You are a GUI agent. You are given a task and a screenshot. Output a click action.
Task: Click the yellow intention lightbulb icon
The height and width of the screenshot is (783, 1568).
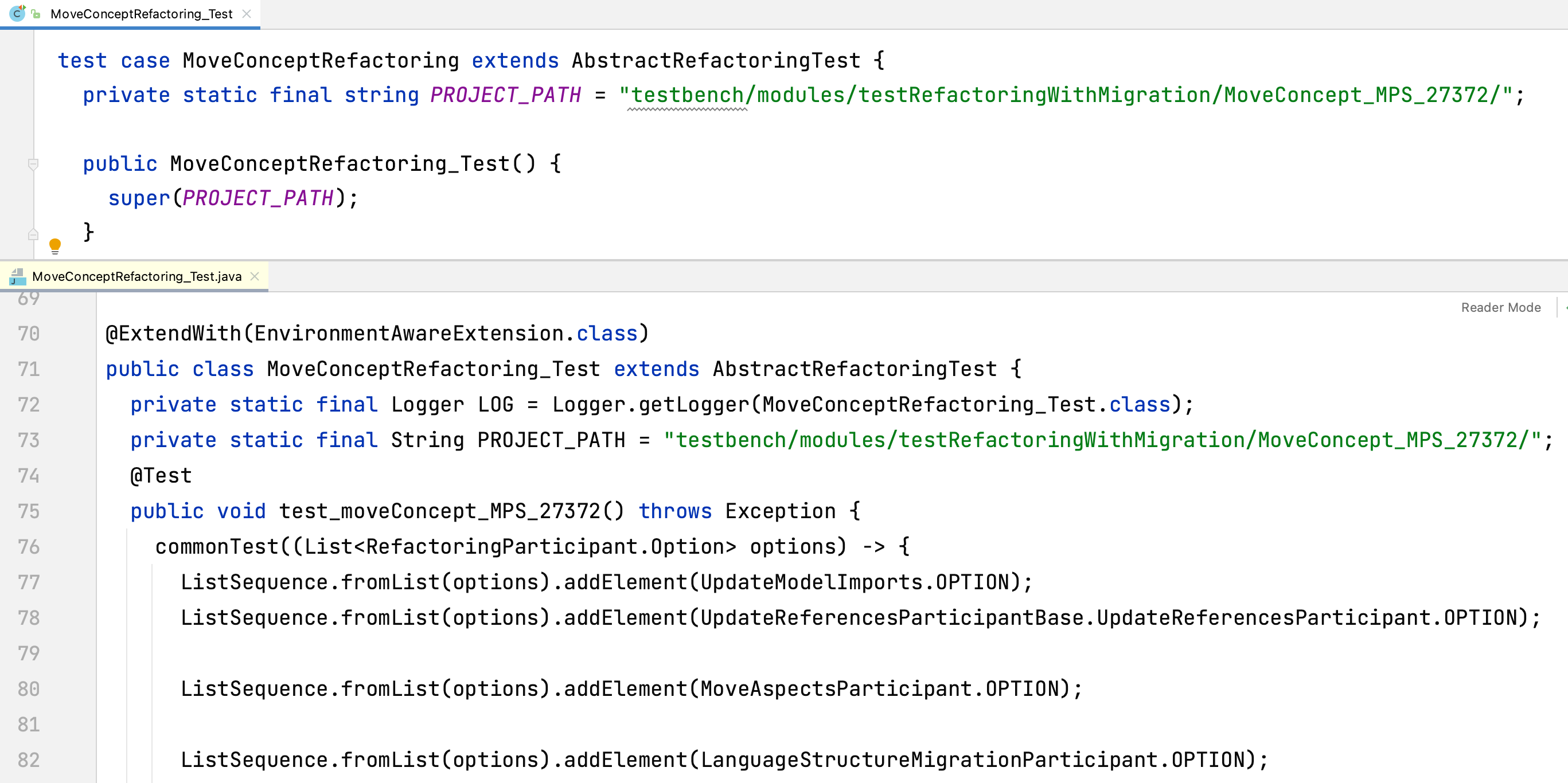(x=55, y=246)
